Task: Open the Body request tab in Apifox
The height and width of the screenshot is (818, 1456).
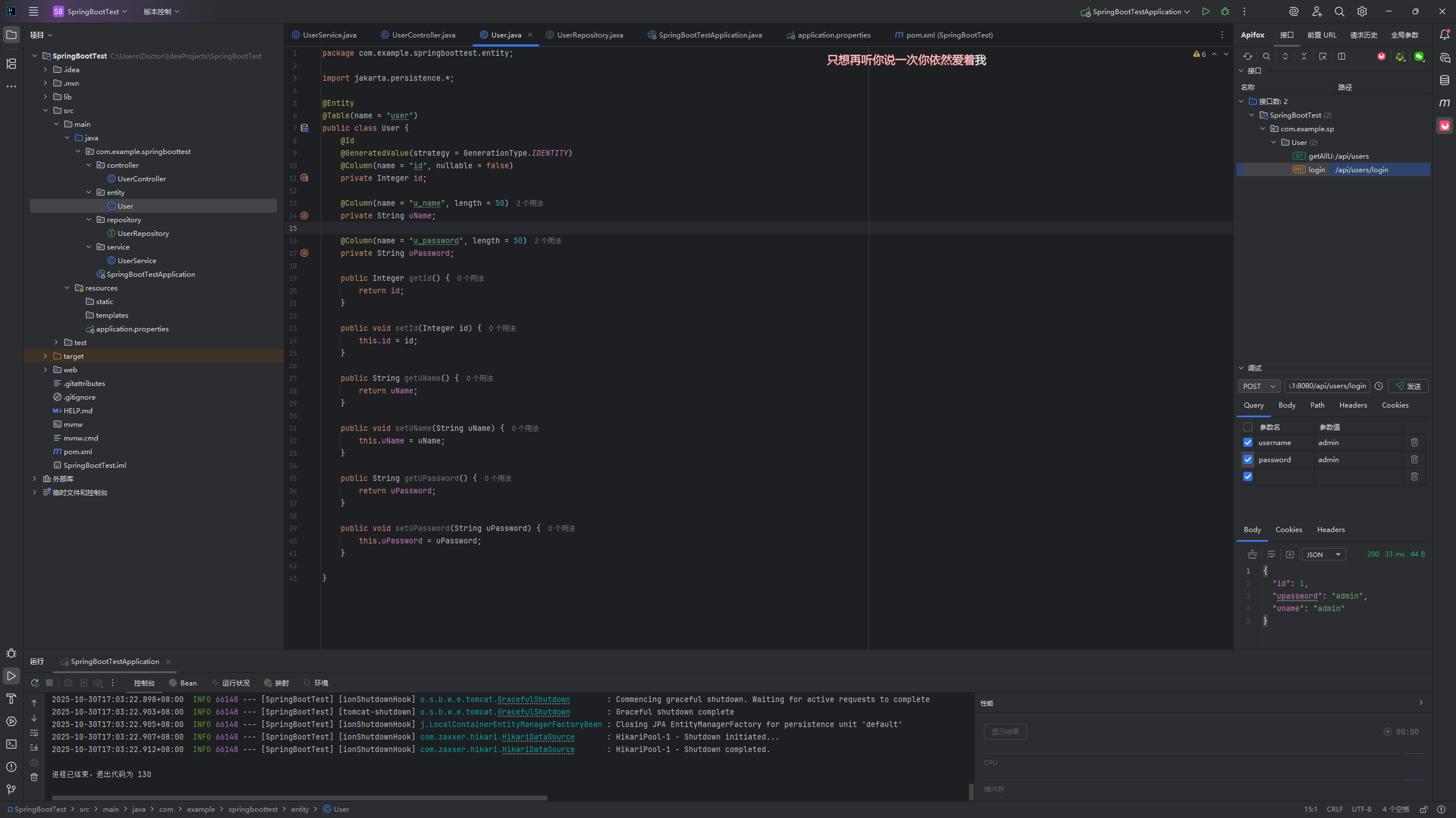Action: [1287, 405]
